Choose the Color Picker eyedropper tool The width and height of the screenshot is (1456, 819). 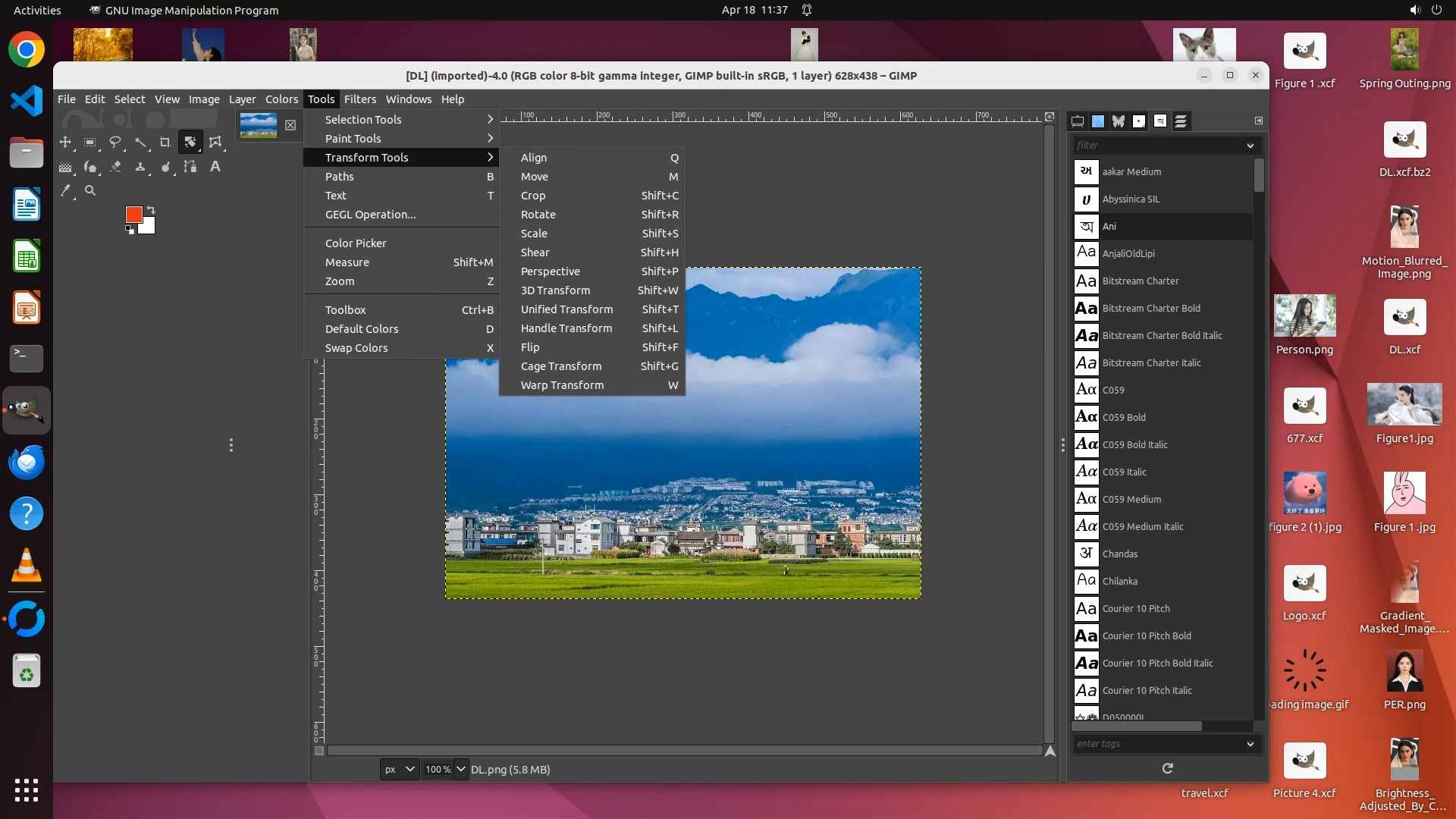[x=66, y=191]
